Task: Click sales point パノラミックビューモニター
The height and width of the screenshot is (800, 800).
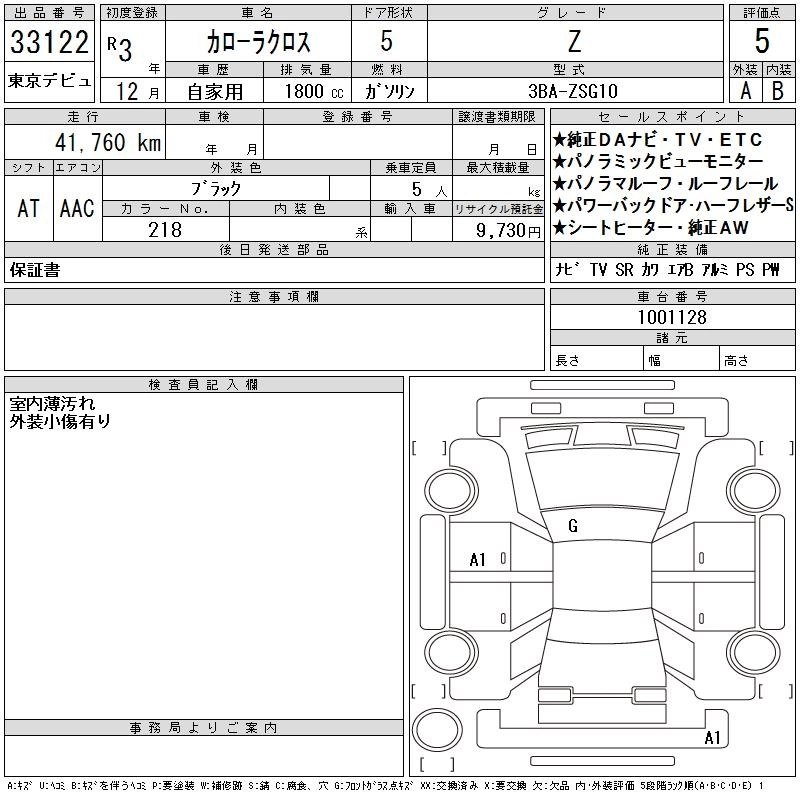Action: coord(658,161)
